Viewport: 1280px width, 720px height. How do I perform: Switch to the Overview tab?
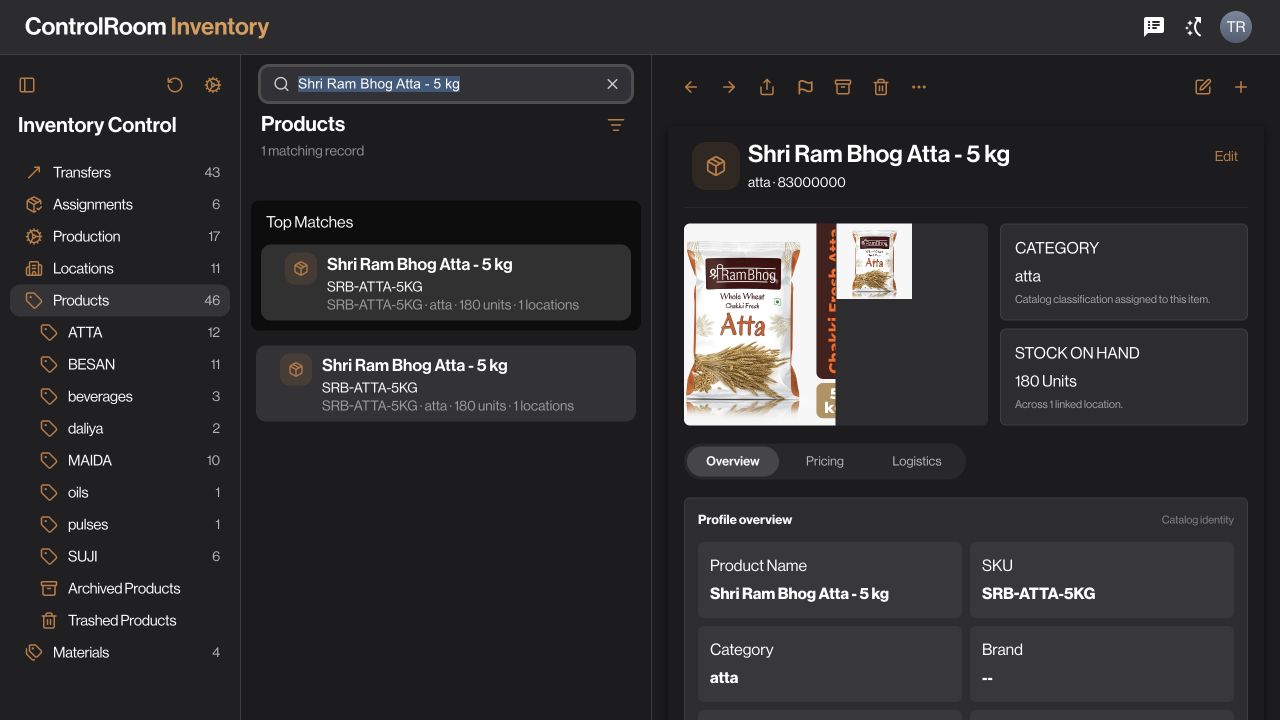pos(733,461)
